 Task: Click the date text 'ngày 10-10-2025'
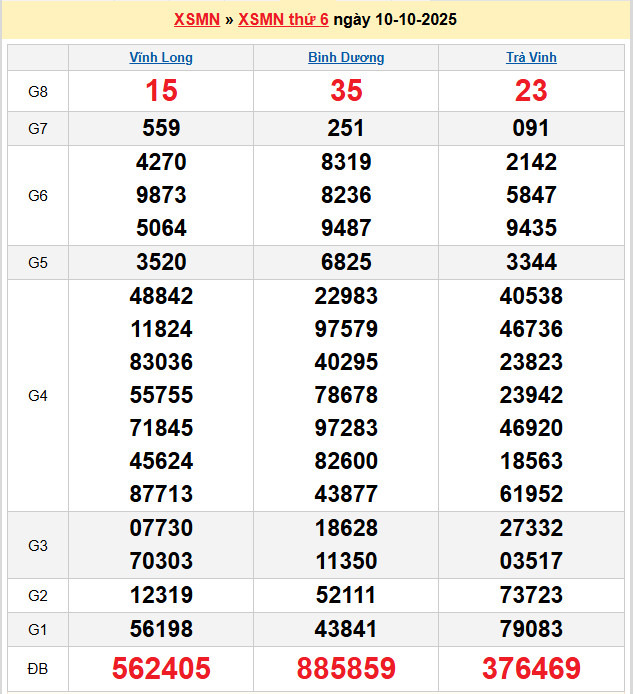[395, 19]
